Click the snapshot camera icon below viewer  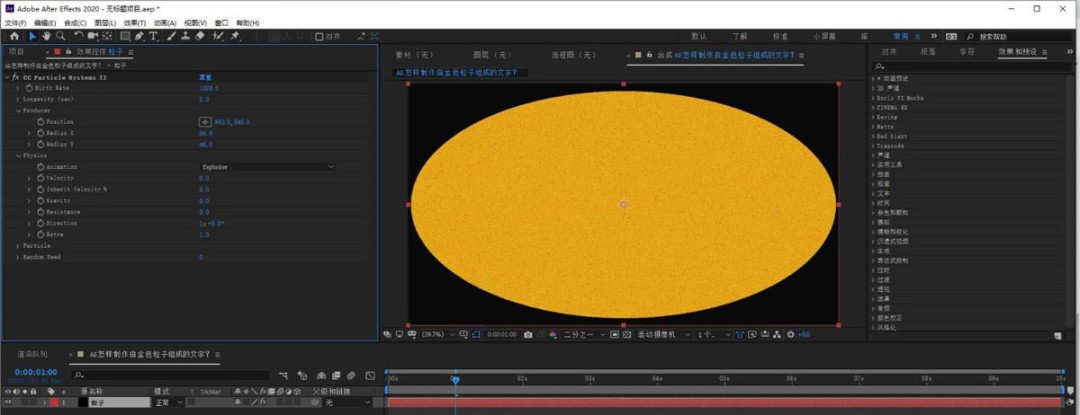[528, 334]
